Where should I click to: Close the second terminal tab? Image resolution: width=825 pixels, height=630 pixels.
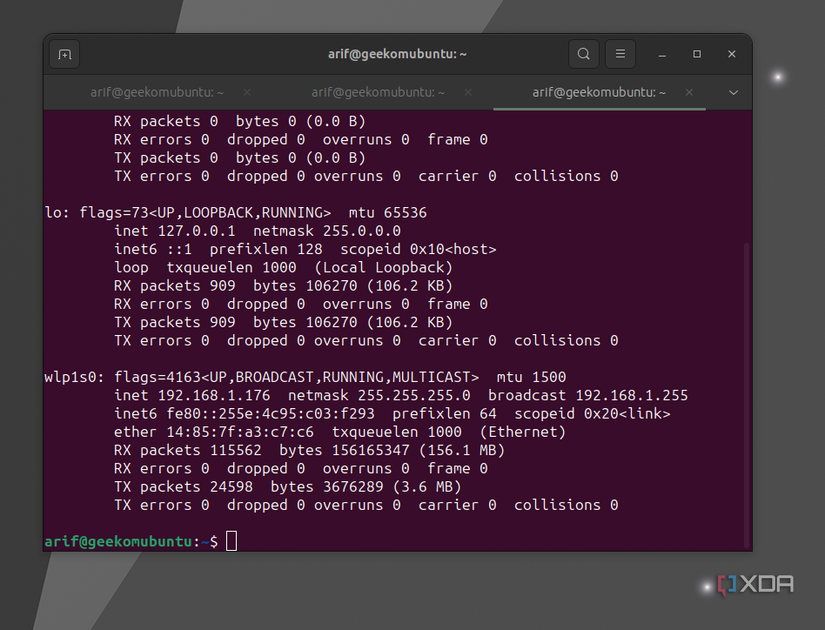pos(468,93)
